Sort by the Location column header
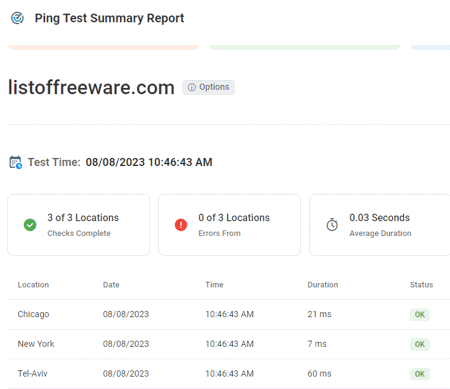Screen dimensions: 450x389 coord(33,285)
